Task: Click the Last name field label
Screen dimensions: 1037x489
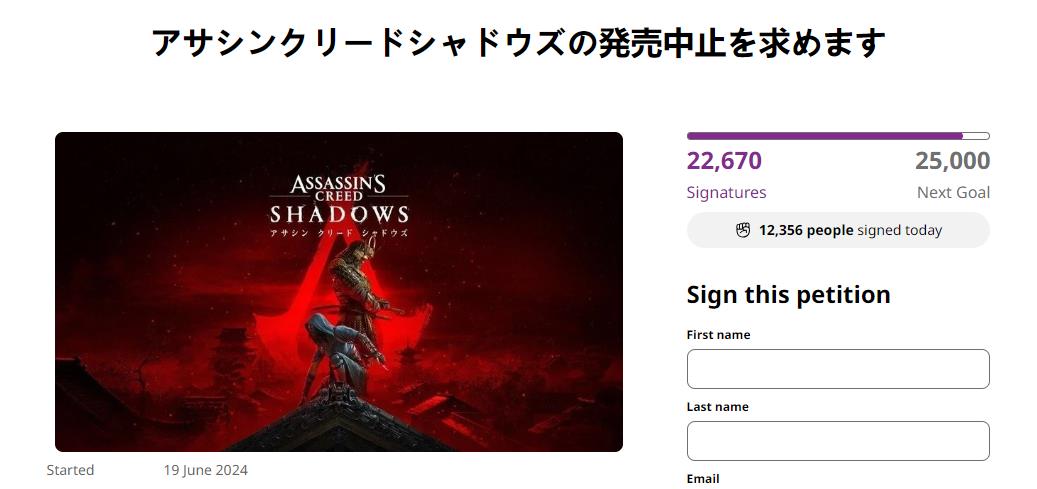Action: point(717,407)
